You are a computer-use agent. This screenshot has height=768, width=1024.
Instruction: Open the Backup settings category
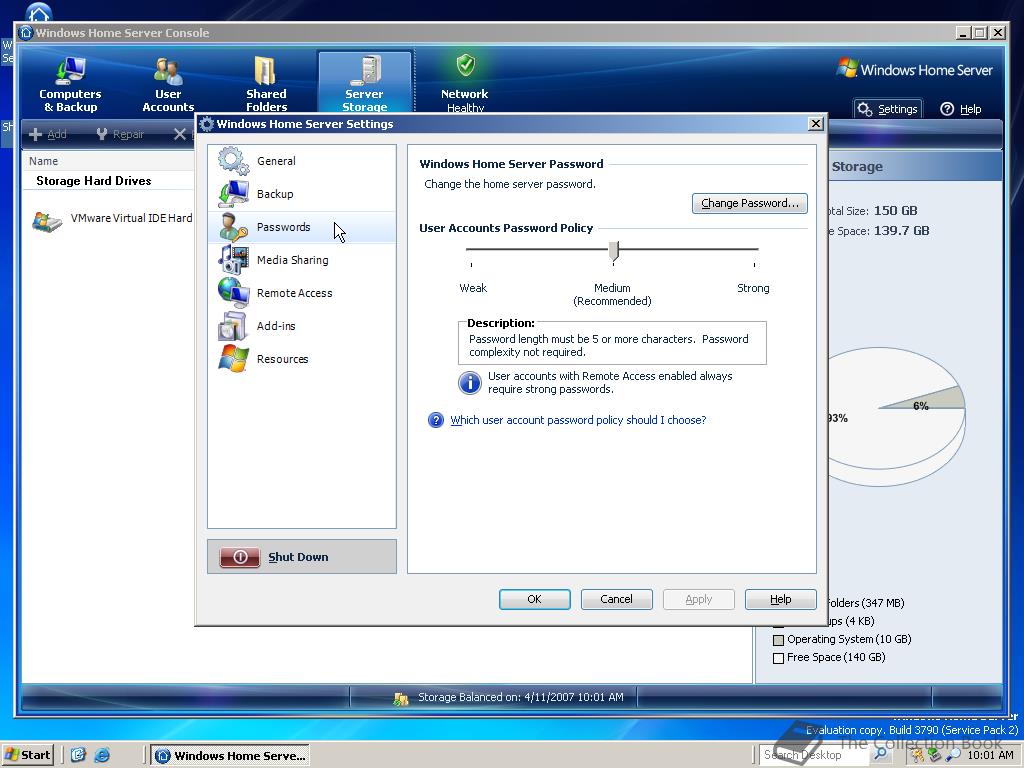click(302, 194)
